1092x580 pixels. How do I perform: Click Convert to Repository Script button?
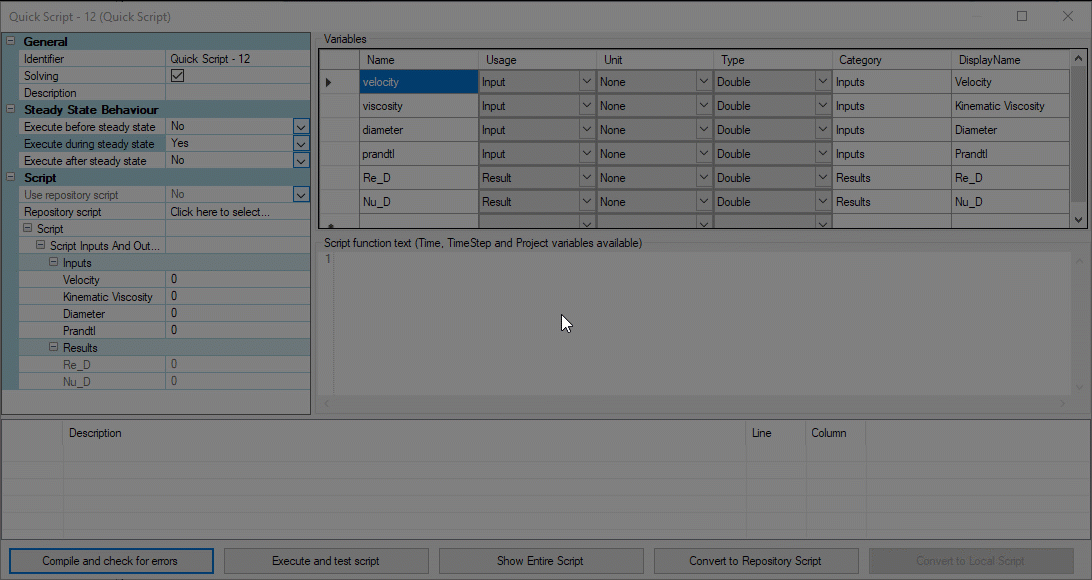(755, 561)
